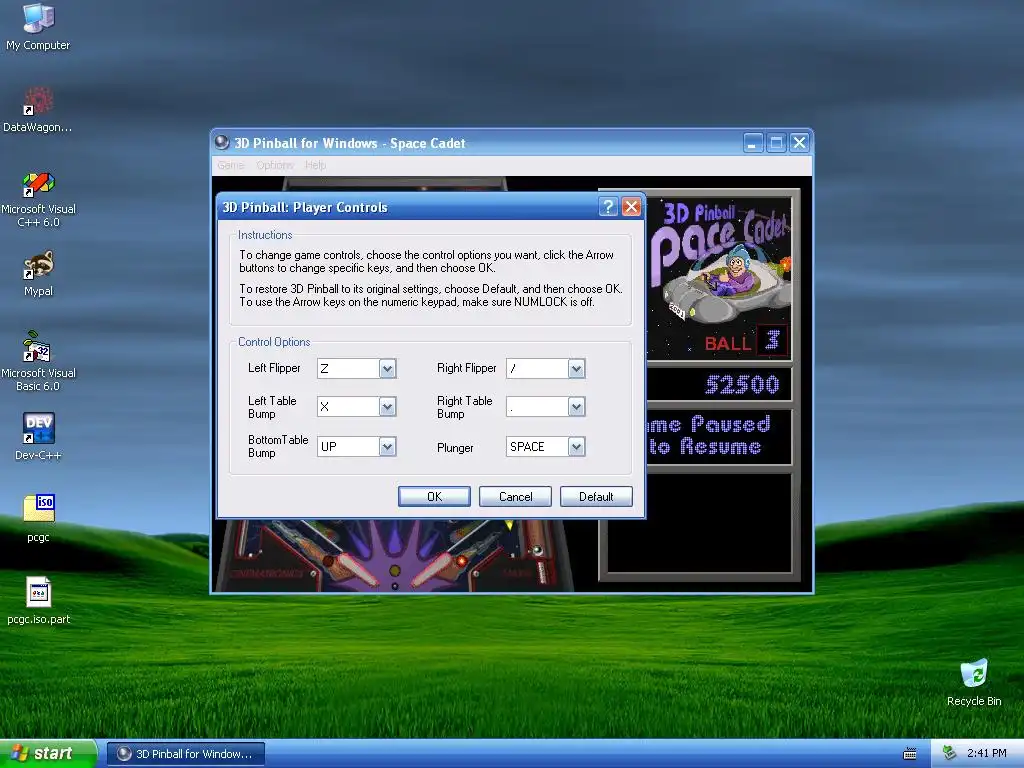The height and width of the screenshot is (768, 1024).
Task: Open the Left Flipper key dropdown
Action: tap(387, 368)
